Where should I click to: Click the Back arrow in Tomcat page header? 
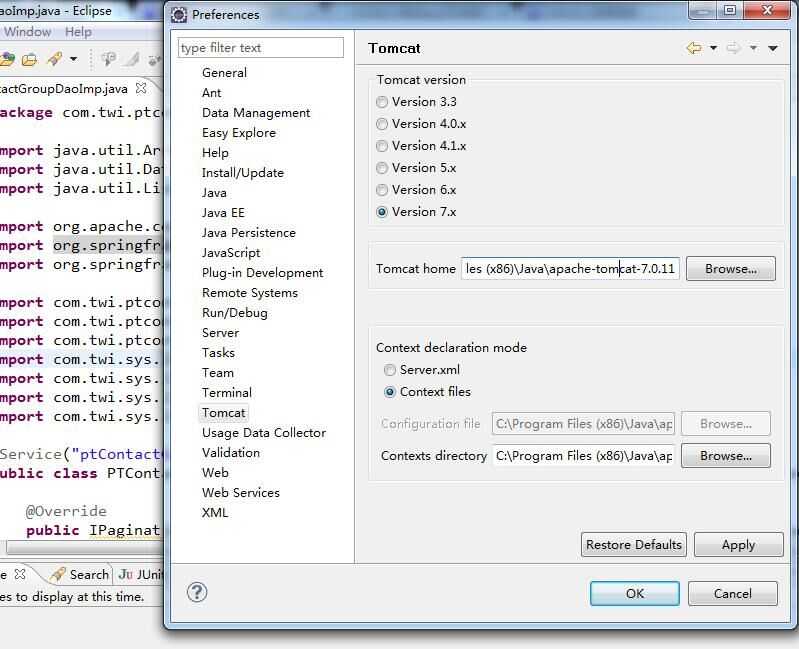point(694,48)
